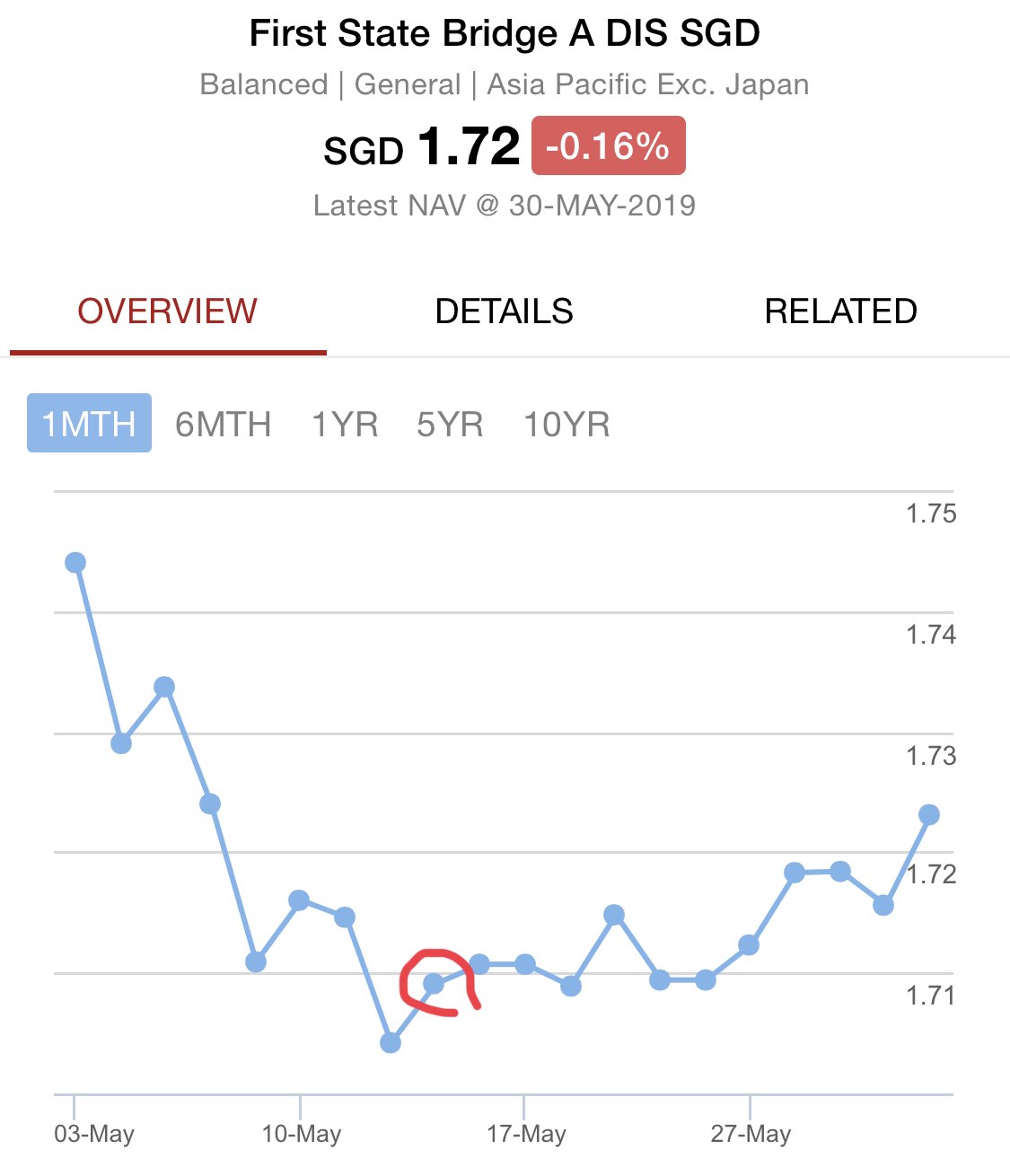
Task: Tap the -0.16% change badge
Action: pyautogui.click(x=609, y=145)
